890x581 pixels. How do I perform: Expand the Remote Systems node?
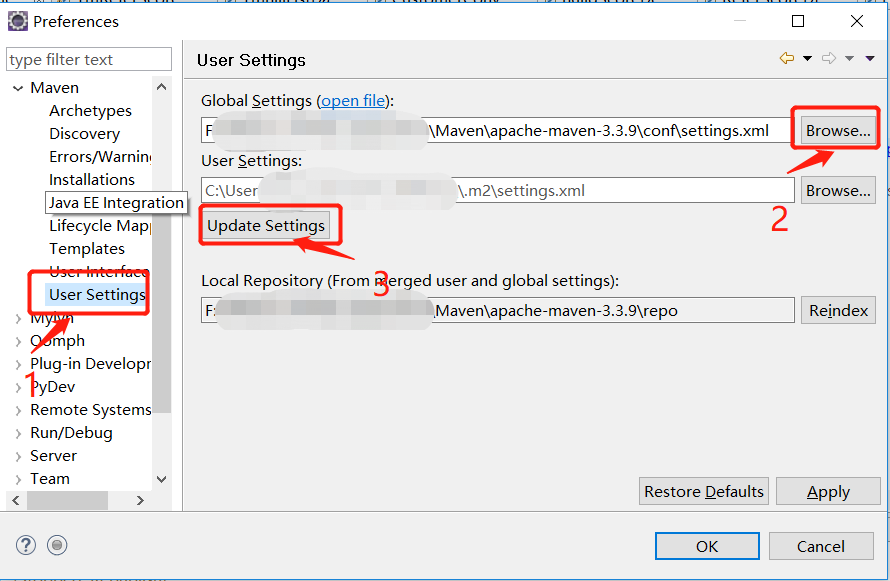[x=18, y=411]
